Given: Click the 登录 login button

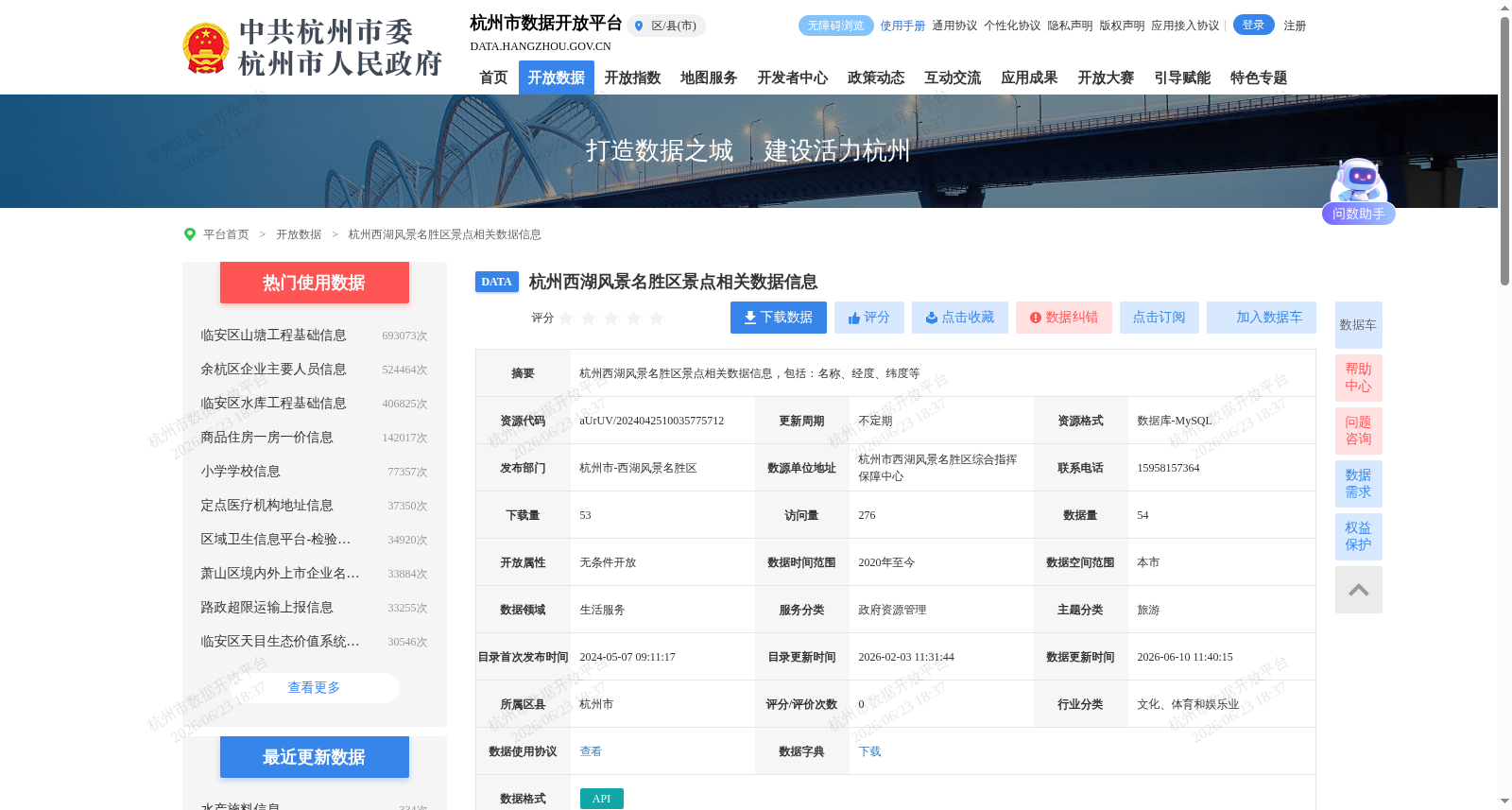Looking at the screenshot, I should coord(1253,26).
